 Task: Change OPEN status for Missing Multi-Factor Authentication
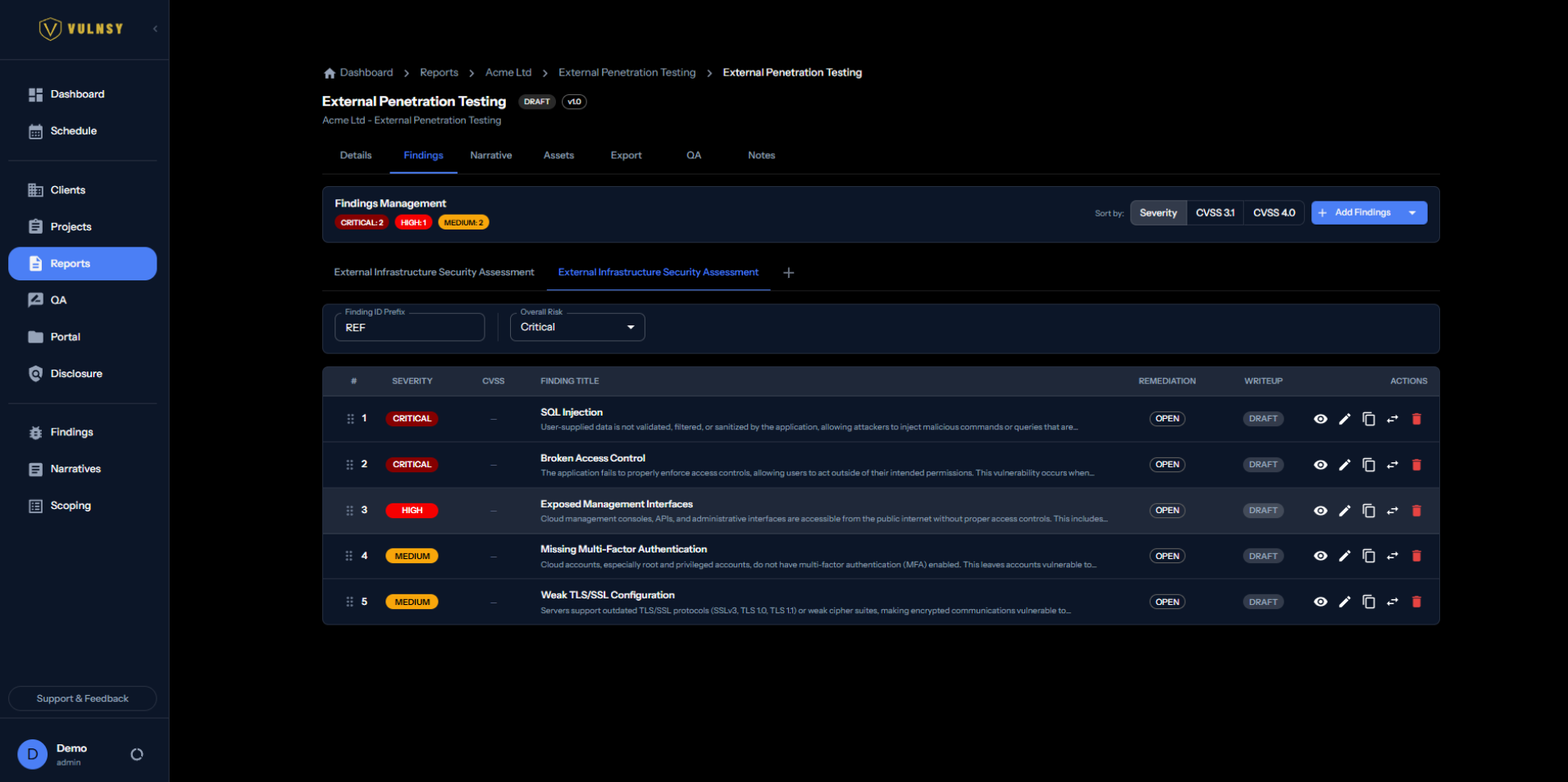pyautogui.click(x=1167, y=556)
